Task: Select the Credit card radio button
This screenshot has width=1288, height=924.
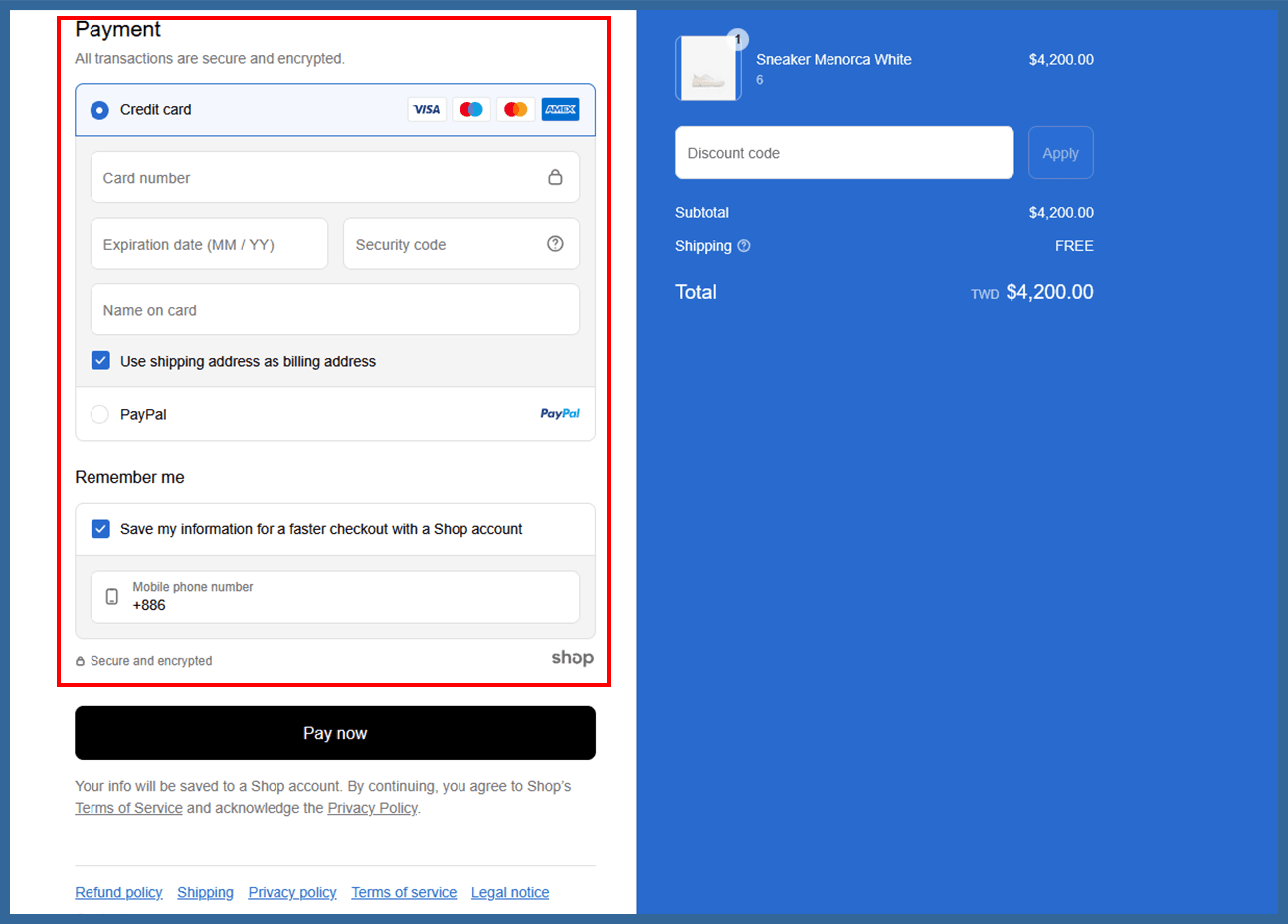Action: (x=99, y=110)
